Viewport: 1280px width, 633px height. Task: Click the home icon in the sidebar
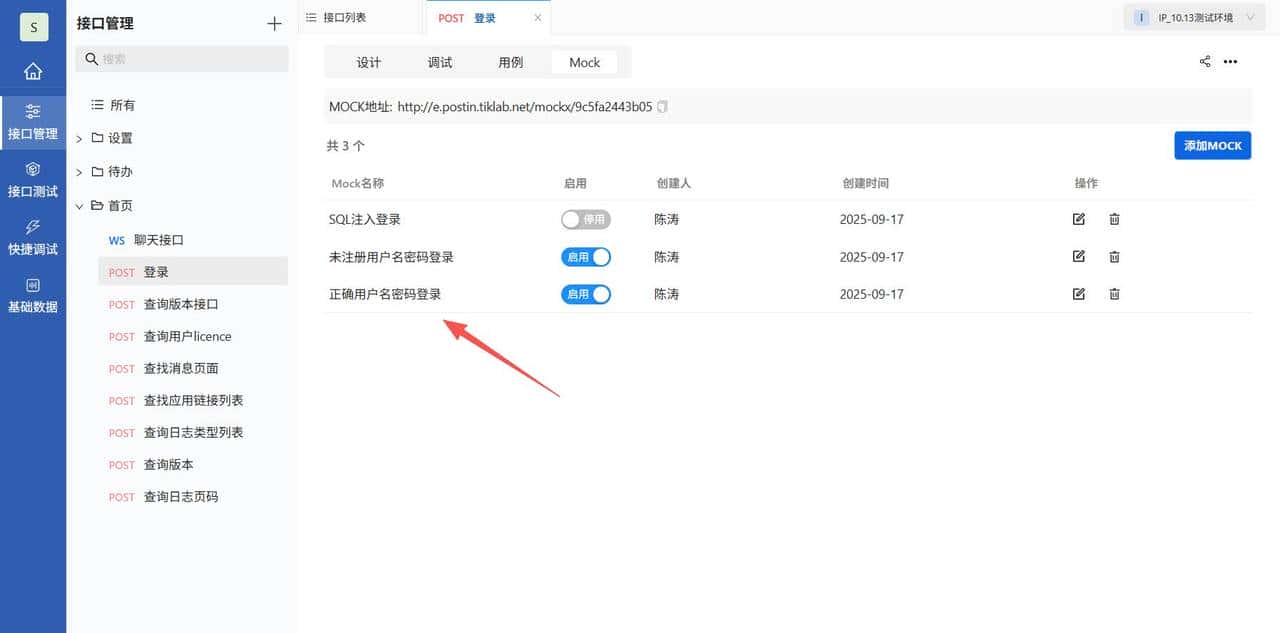[x=33, y=71]
